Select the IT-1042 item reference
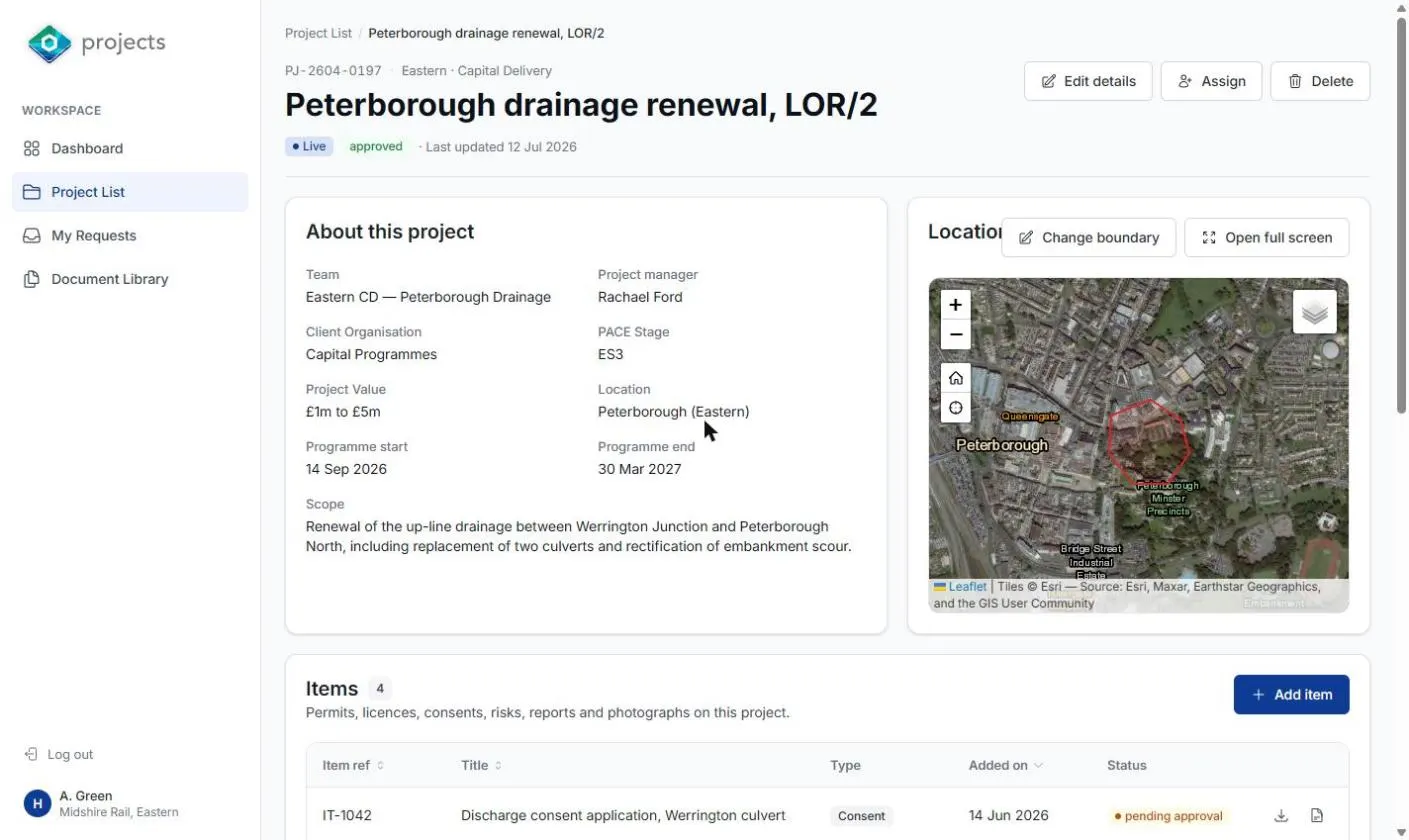This screenshot has width=1409, height=840. pos(347,816)
